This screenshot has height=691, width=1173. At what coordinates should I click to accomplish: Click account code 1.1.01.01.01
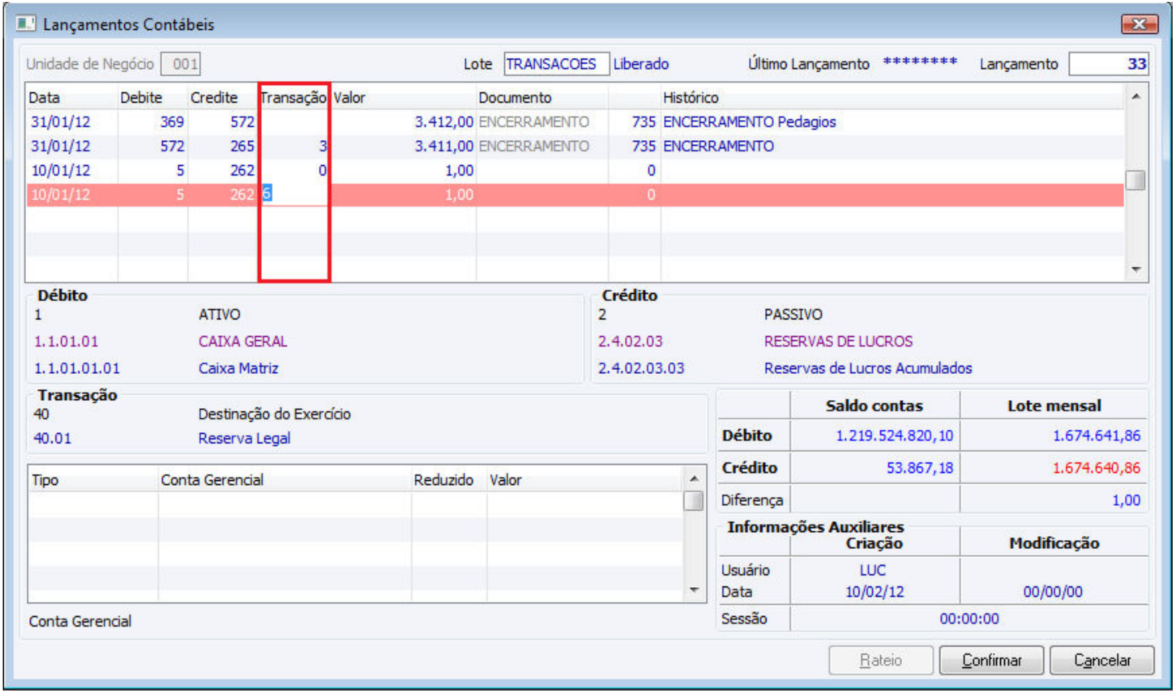77,369
